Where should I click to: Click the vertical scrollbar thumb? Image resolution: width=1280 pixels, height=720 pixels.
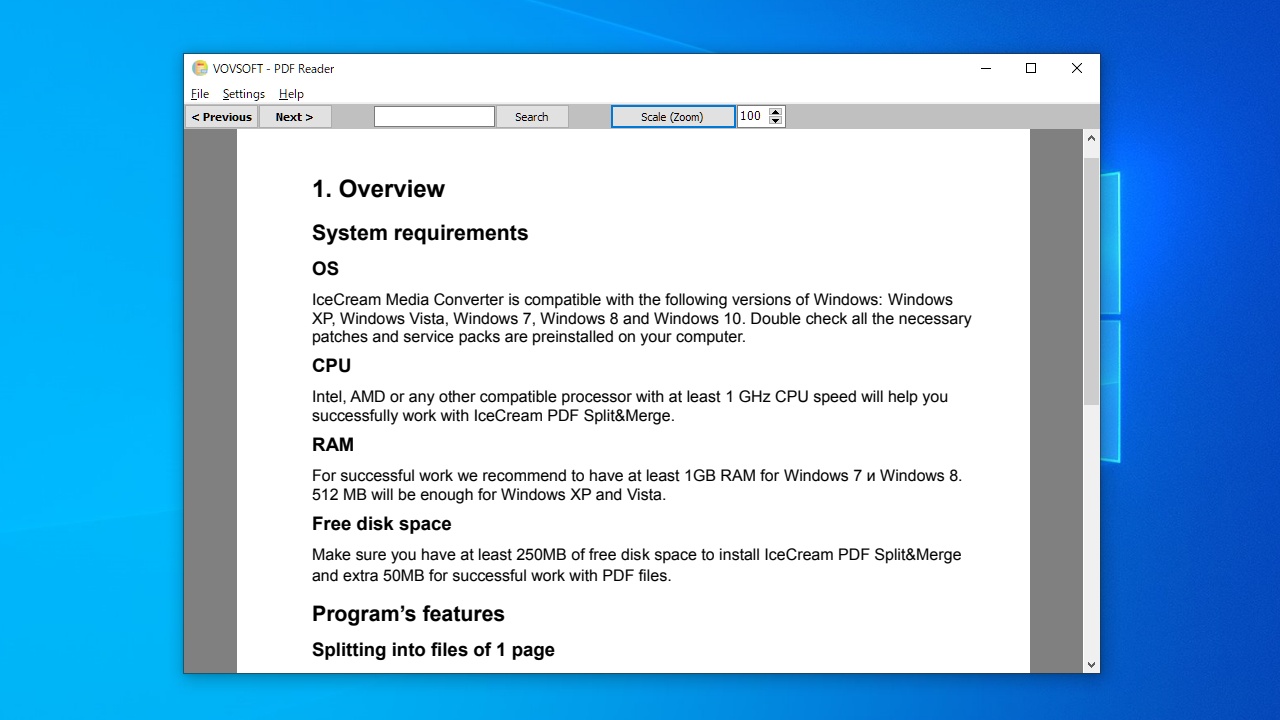(1091, 281)
